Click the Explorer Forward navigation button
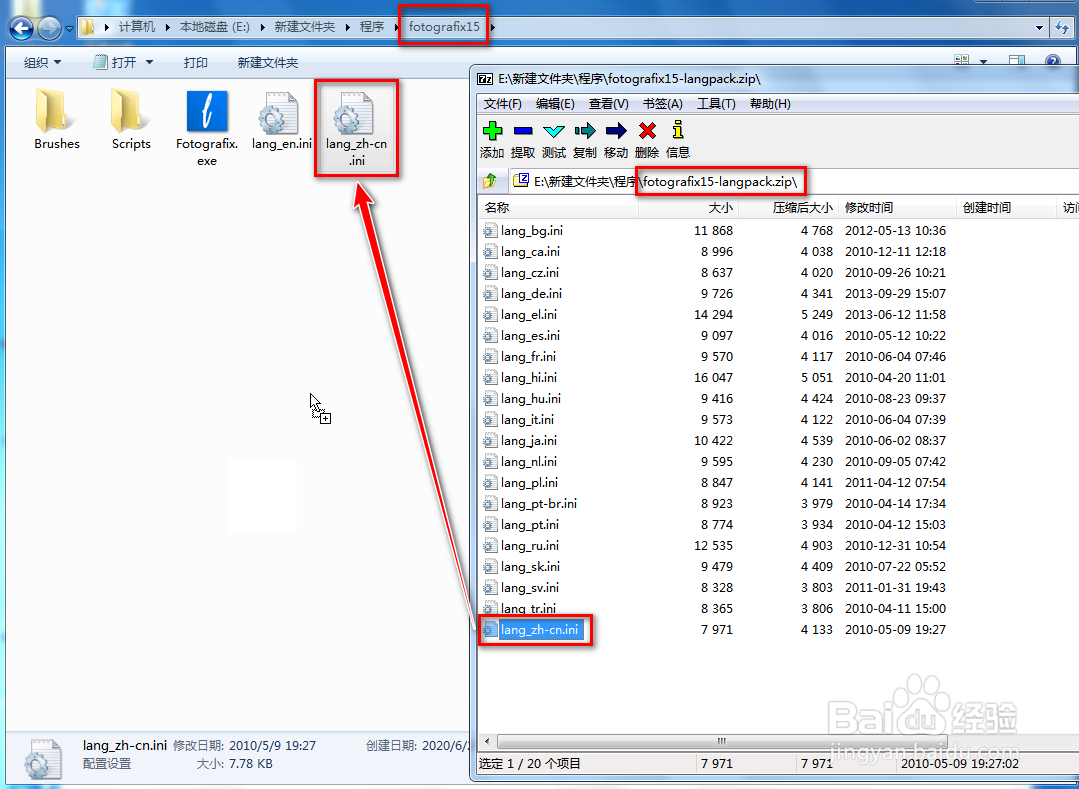Viewport: 1079px width, 789px height. click(x=49, y=28)
